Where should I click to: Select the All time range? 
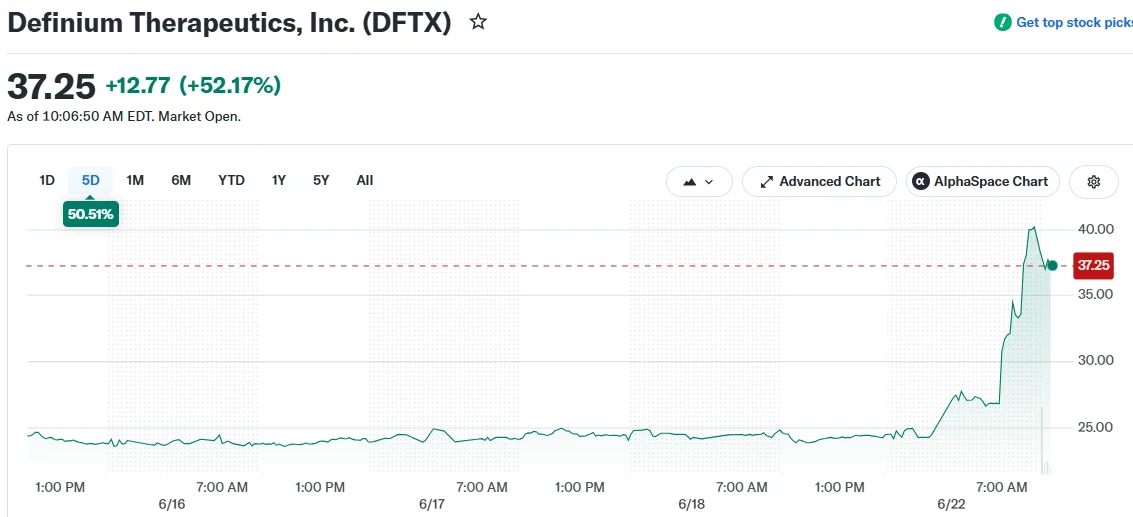(x=365, y=180)
